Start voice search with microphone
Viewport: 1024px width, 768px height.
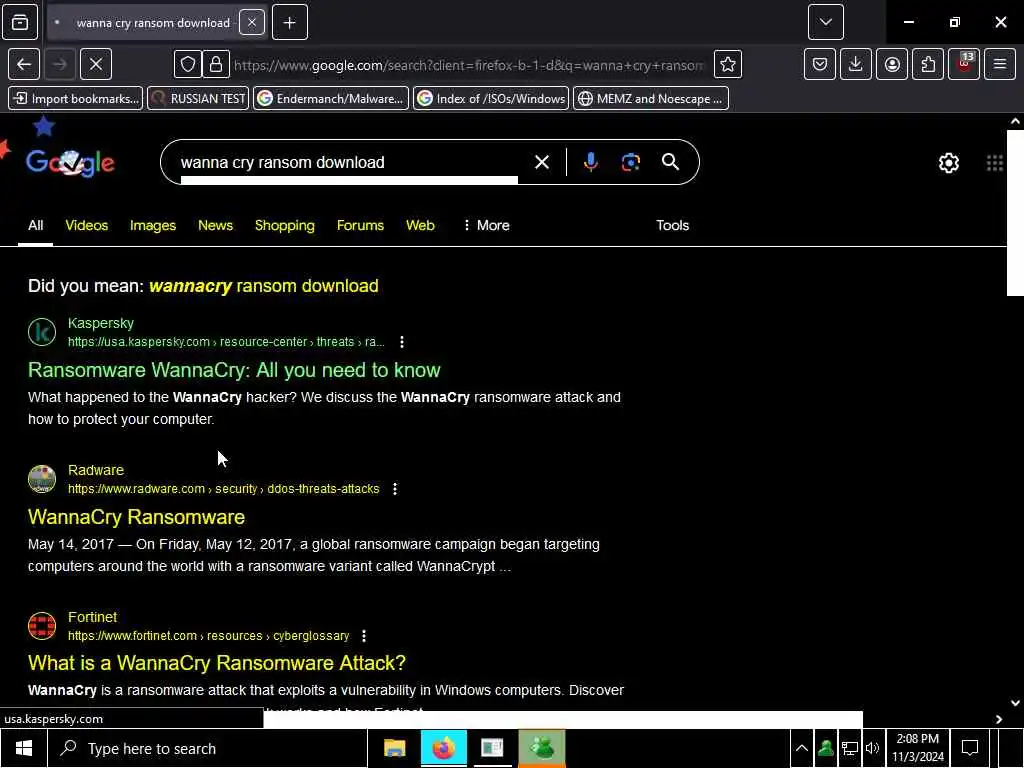[x=590, y=162]
